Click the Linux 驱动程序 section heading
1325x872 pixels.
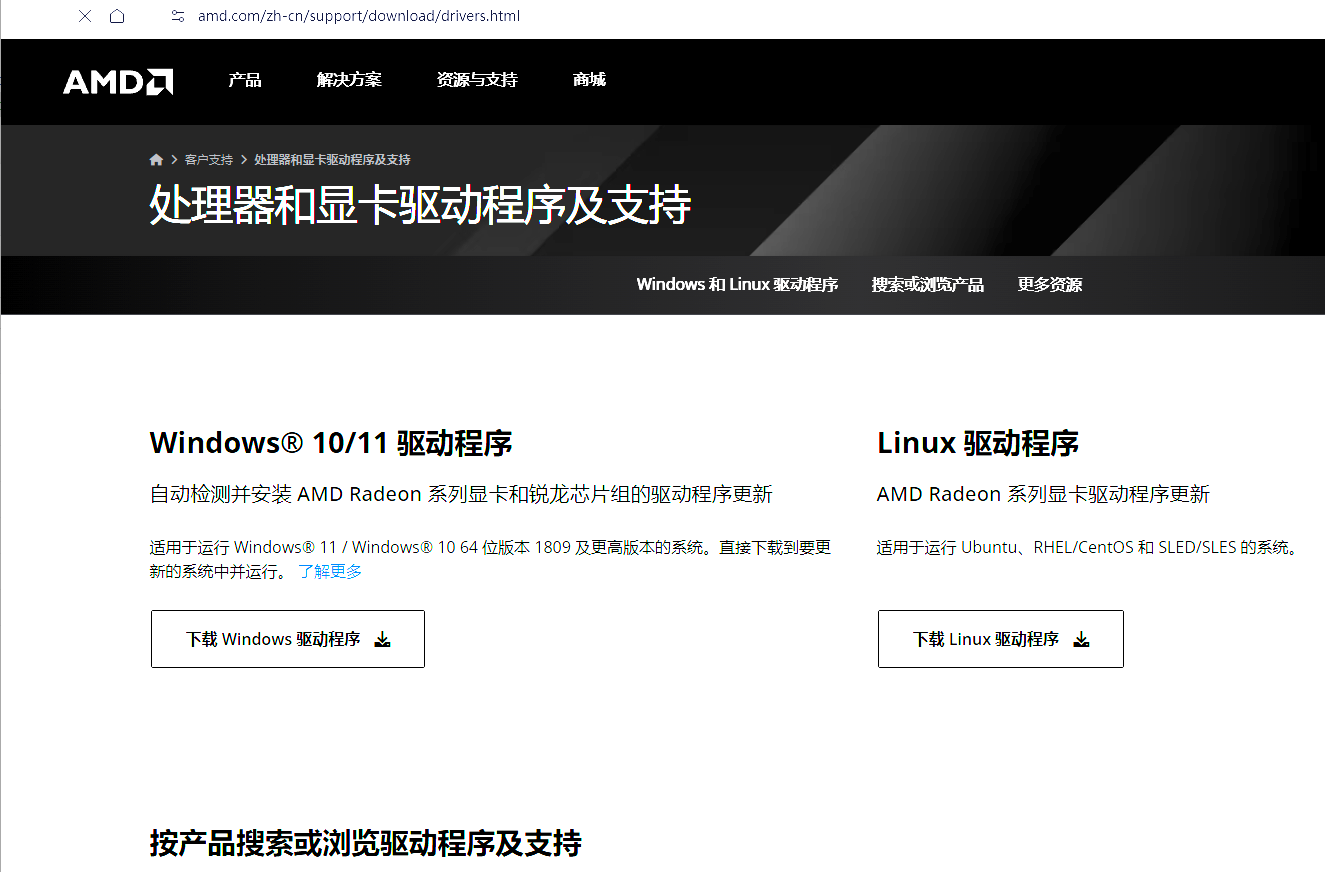click(977, 443)
